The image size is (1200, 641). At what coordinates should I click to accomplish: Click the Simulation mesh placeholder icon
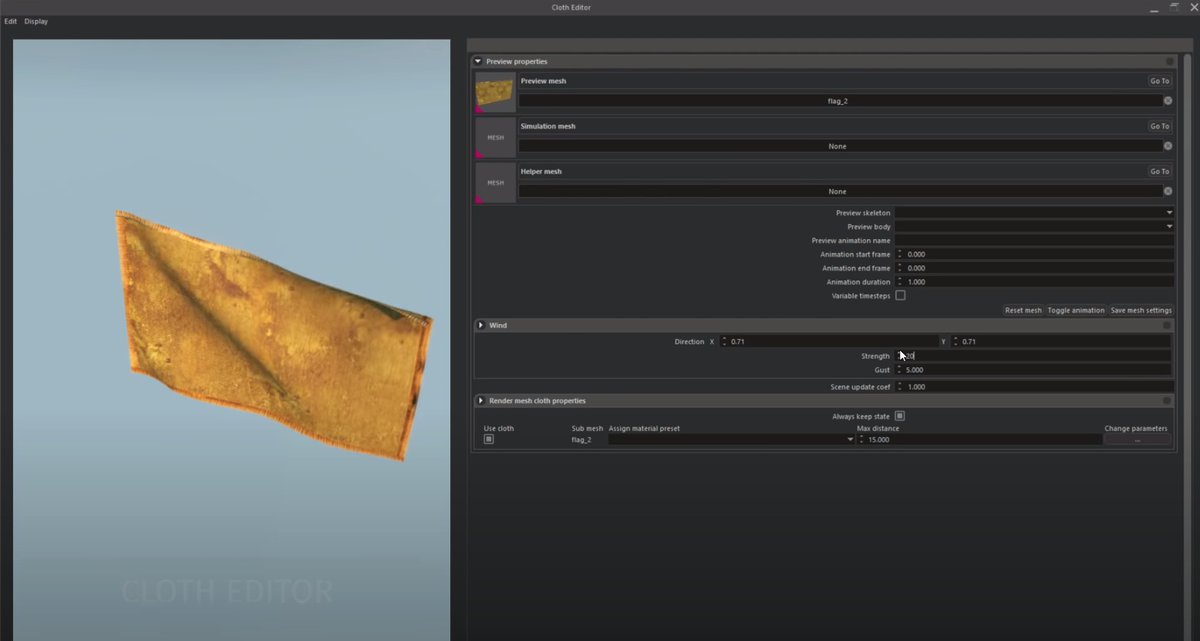point(495,137)
